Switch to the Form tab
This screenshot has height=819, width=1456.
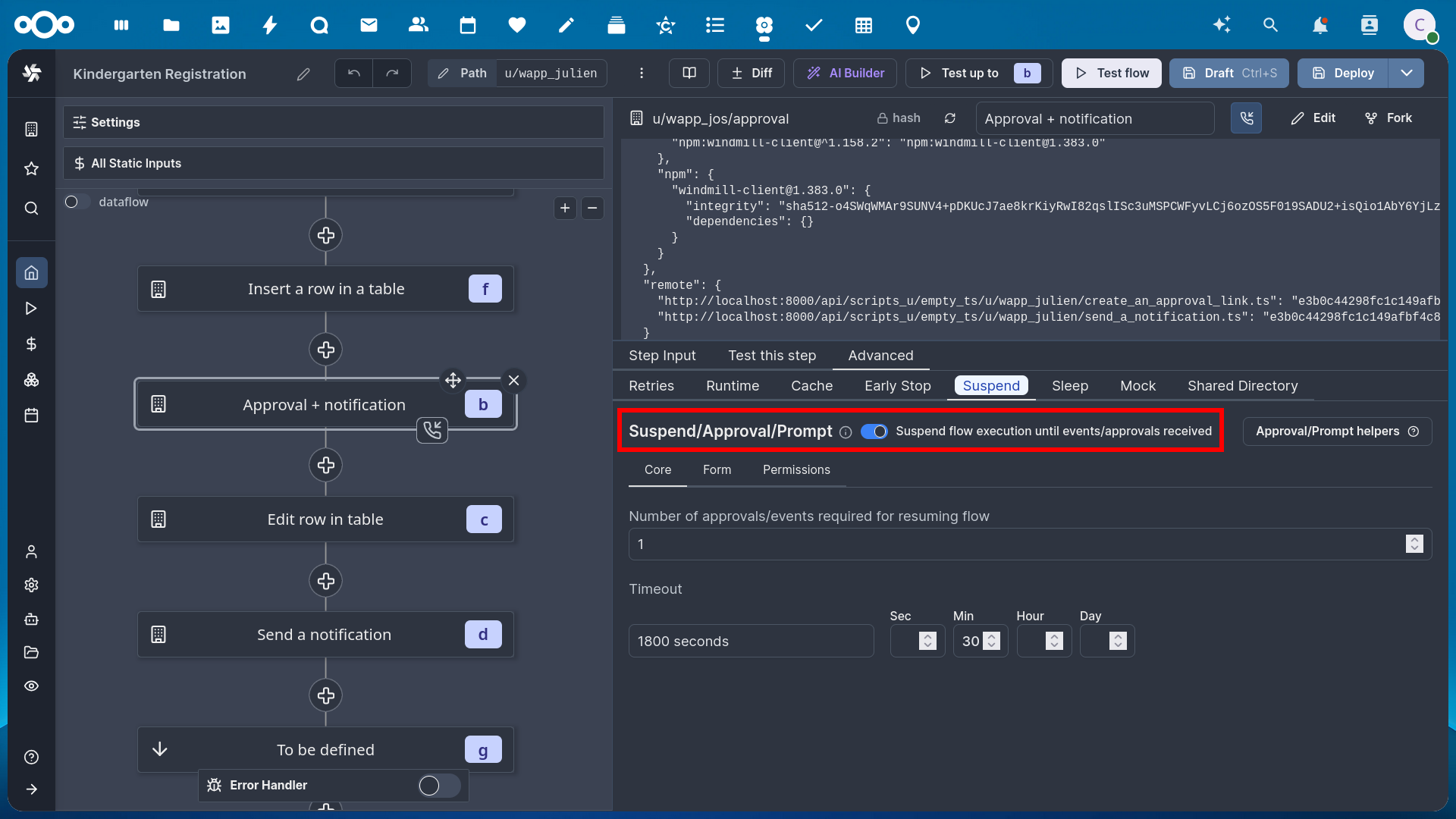coord(717,469)
